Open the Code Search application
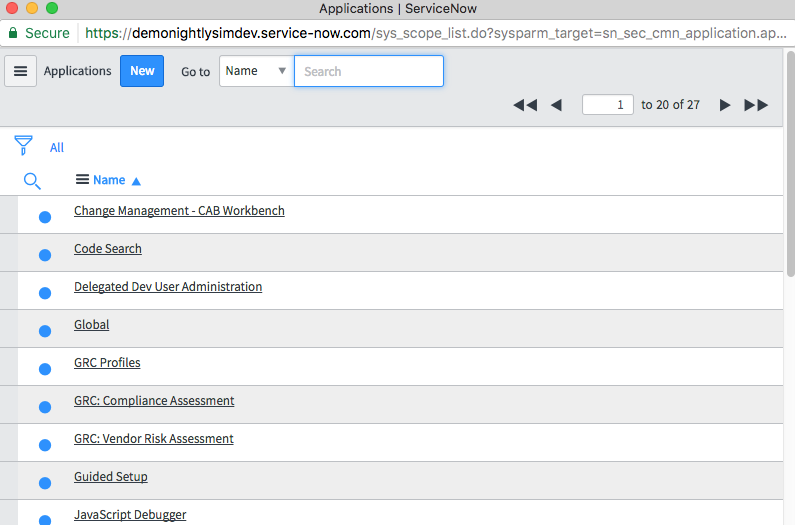 (x=107, y=249)
